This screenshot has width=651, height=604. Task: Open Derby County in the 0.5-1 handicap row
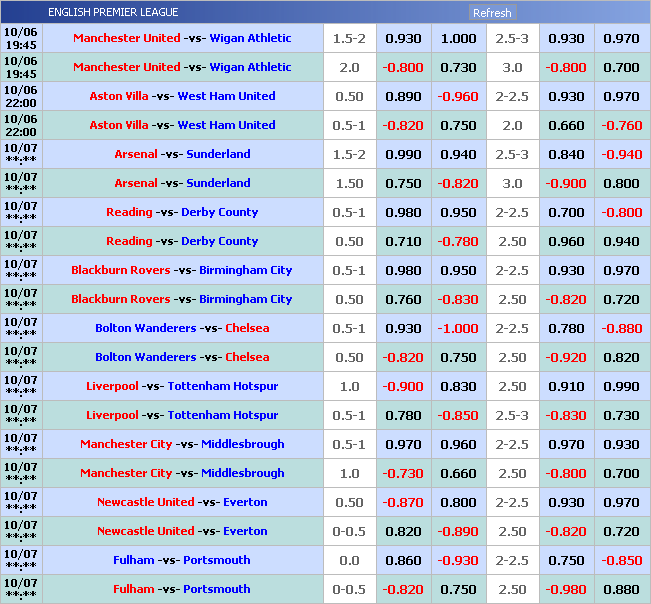(219, 212)
